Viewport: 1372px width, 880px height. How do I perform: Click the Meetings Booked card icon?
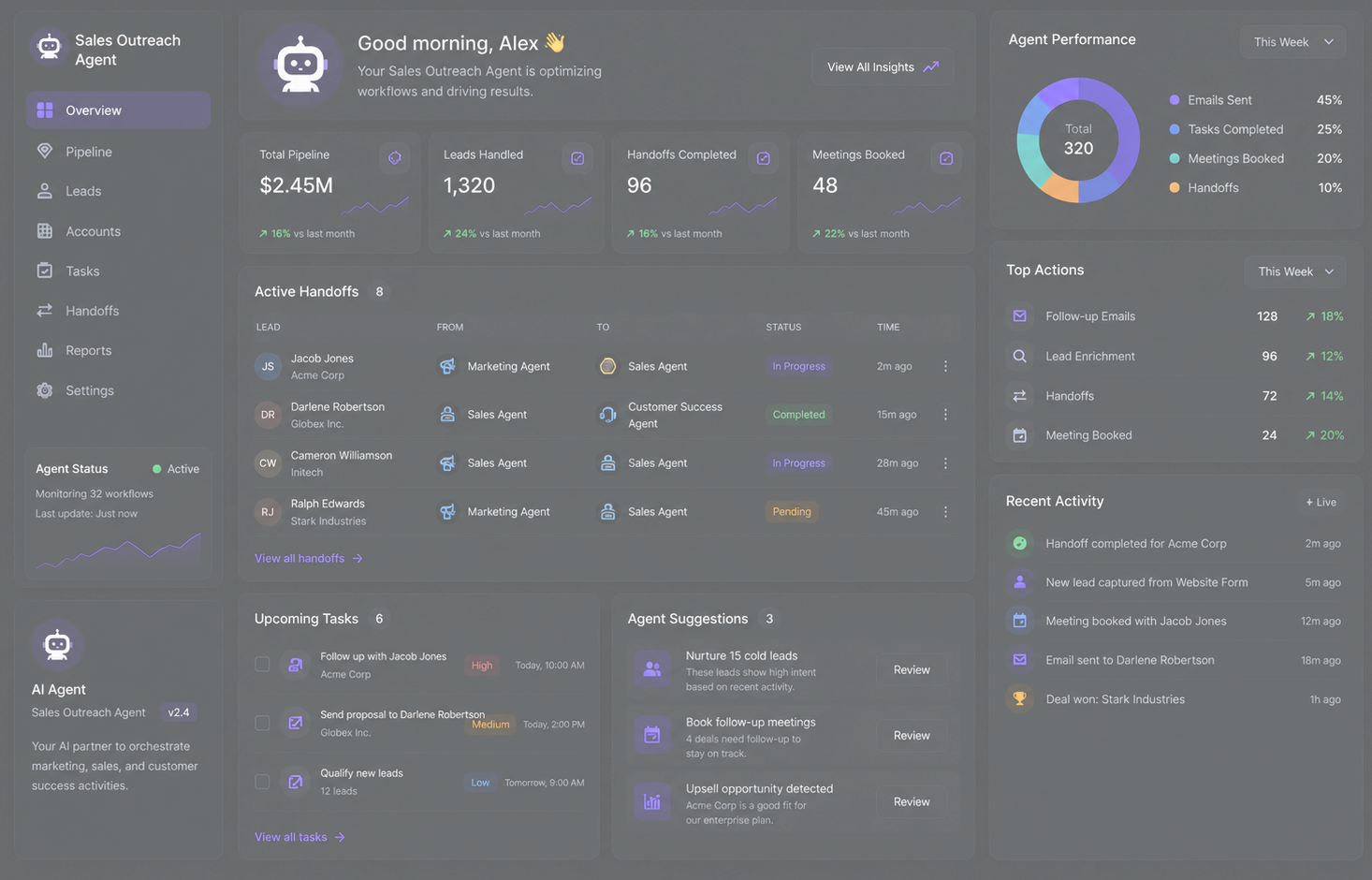pyautogui.click(x=946, y=158)
